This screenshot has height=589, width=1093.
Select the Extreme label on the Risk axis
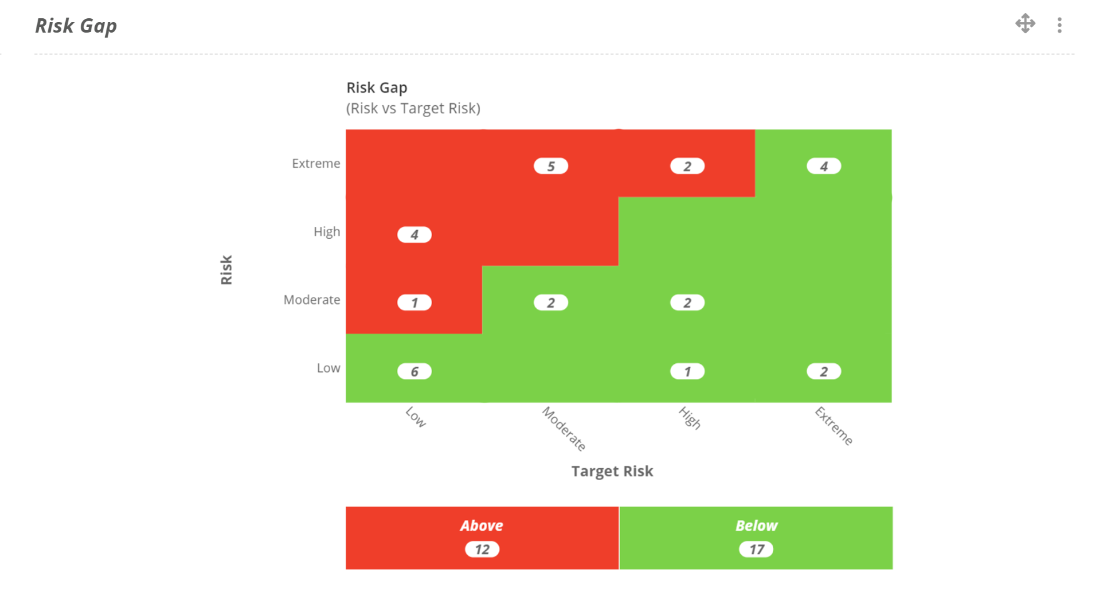tap(315, 163)
